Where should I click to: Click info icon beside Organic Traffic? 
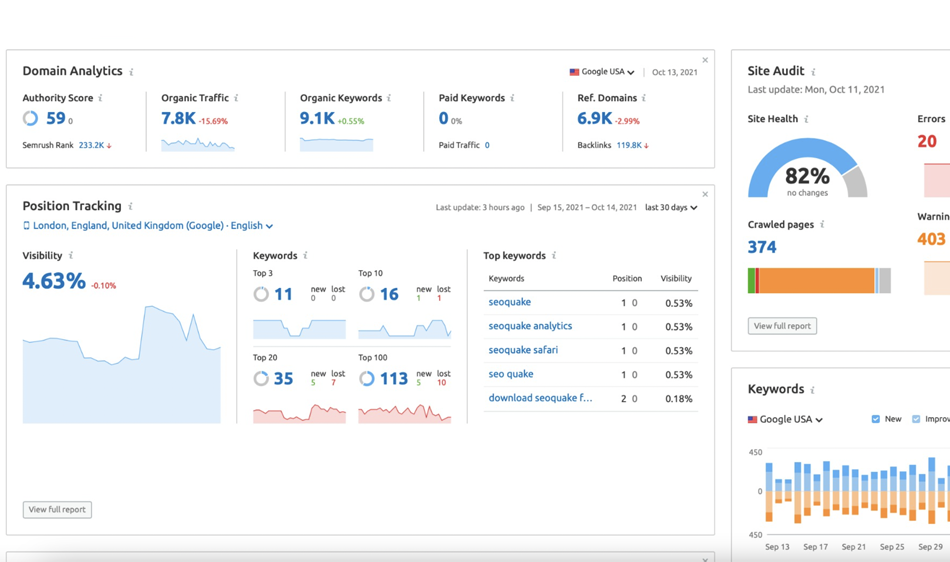point(236,98)
